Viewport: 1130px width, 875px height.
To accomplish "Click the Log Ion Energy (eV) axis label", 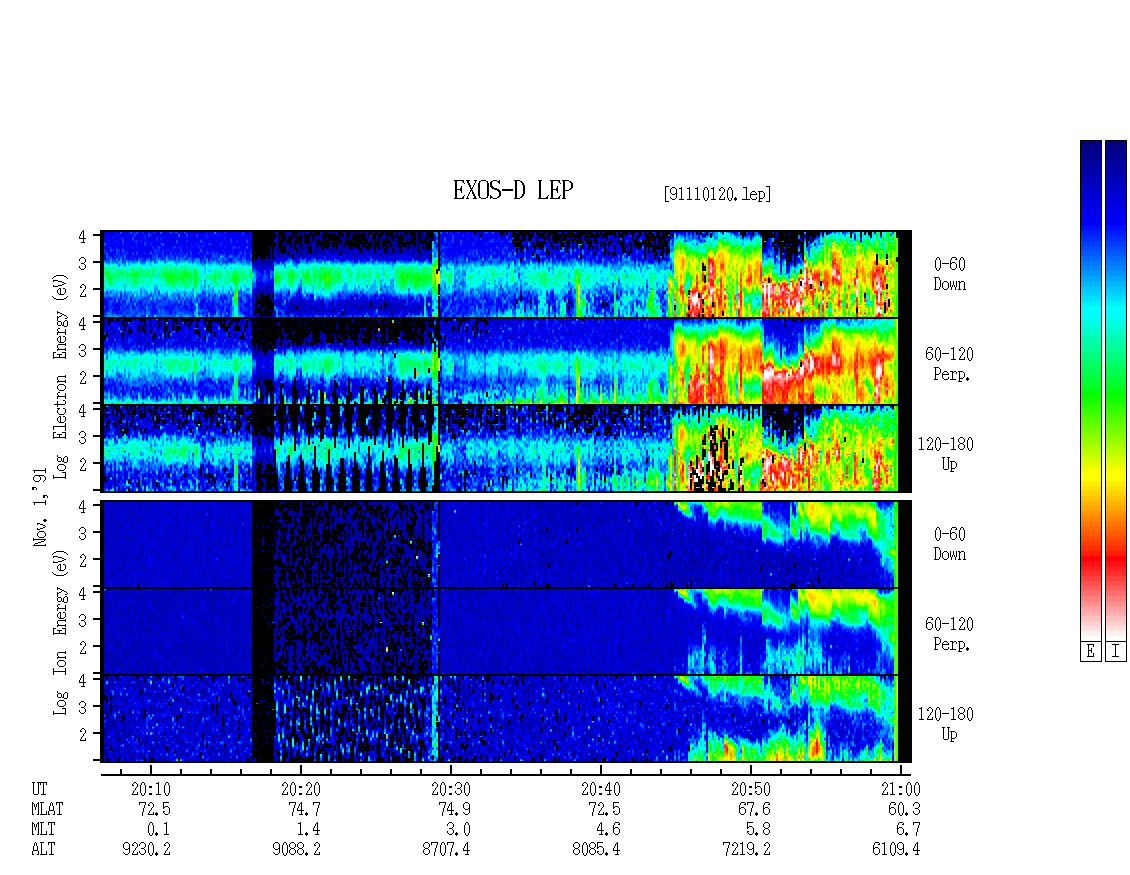I will click(x=60, y=632).
